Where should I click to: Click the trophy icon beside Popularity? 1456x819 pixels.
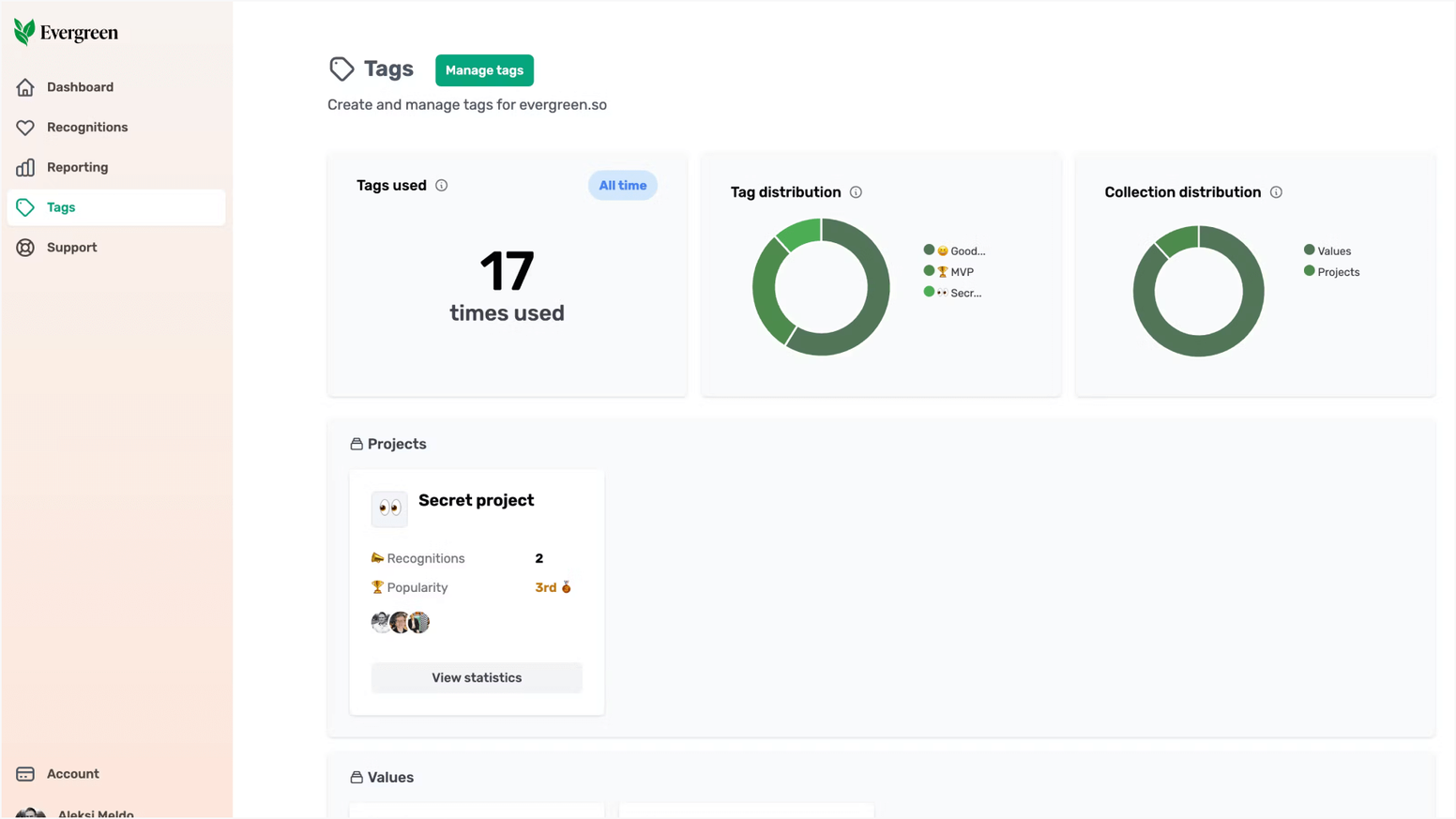pyautogui.click(x=377, y=587)
